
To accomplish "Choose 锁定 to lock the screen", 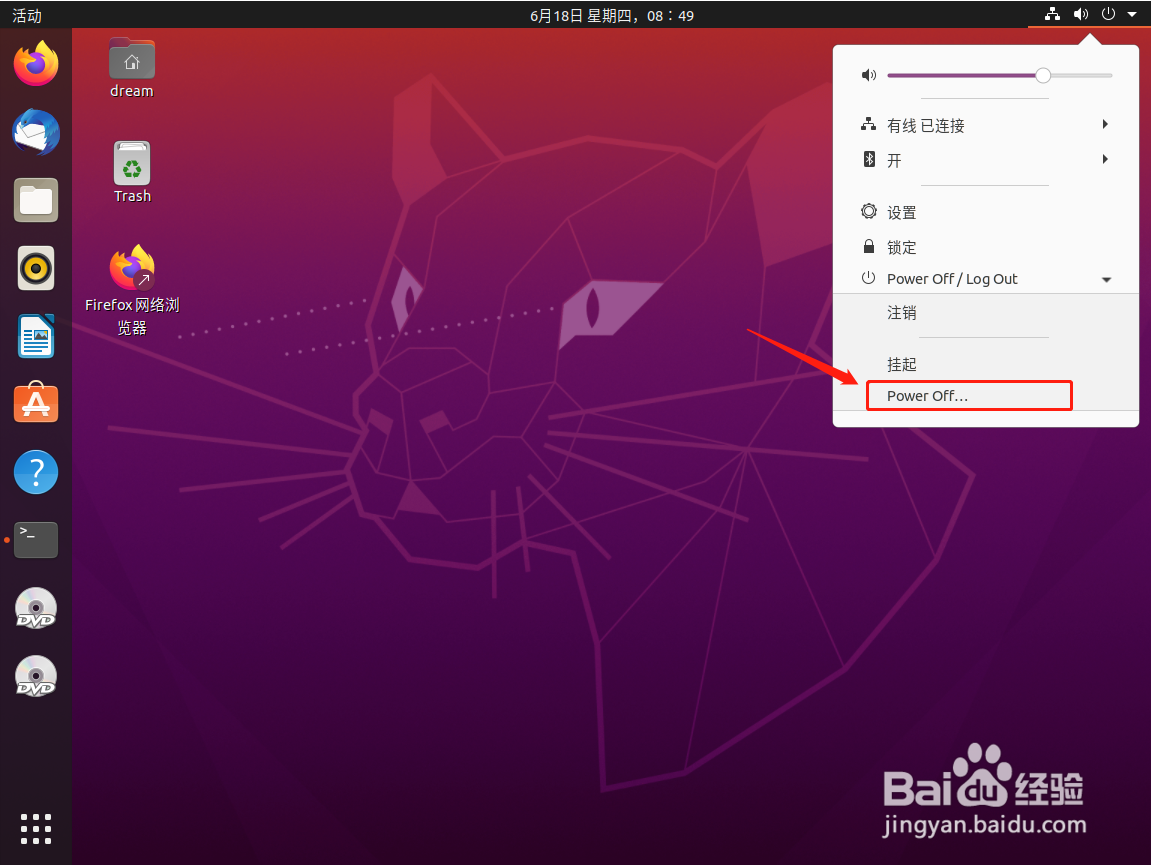I will tap(986, 247).
